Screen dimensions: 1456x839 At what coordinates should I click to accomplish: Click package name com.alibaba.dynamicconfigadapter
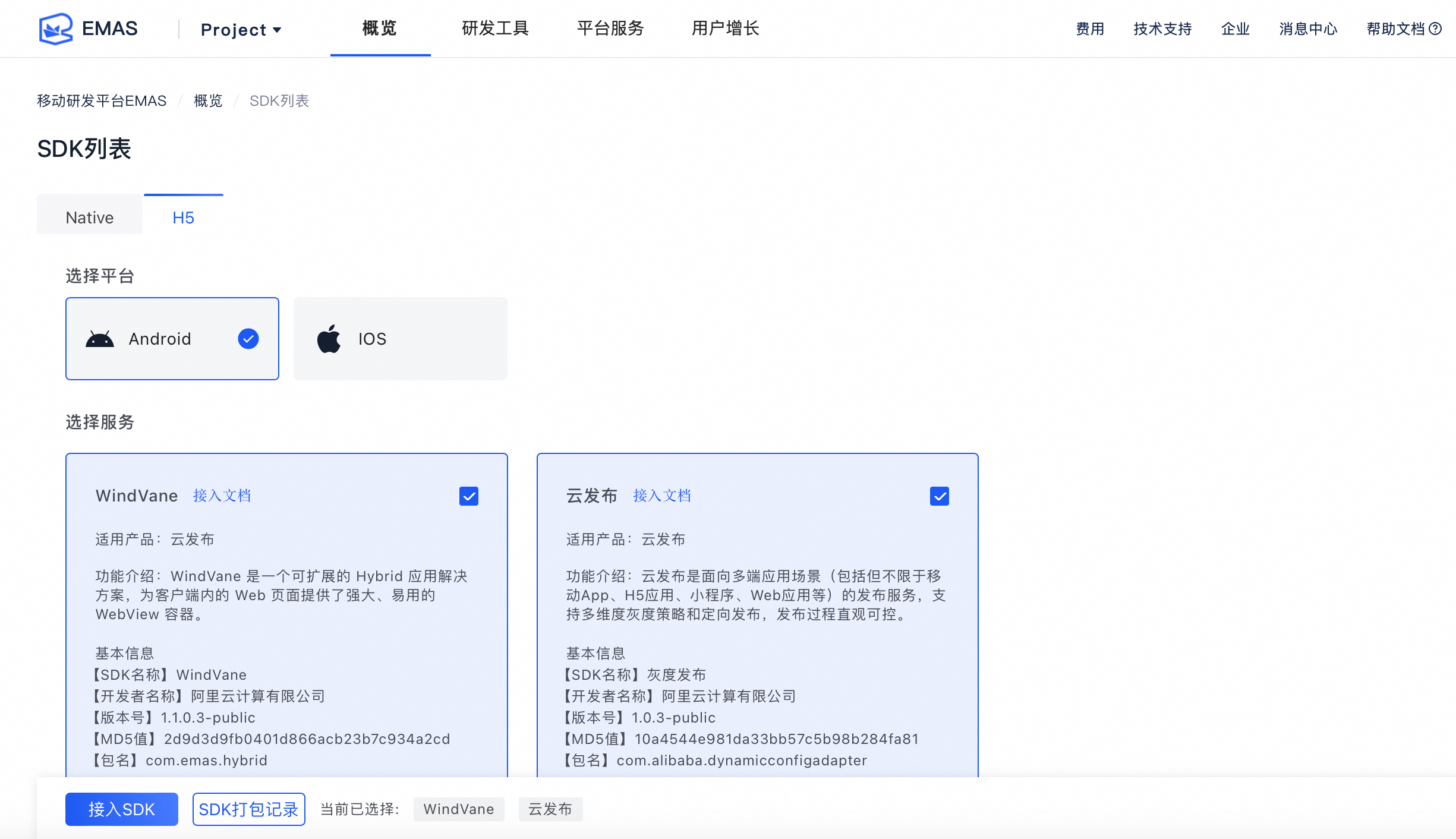[x=742, y=760]
